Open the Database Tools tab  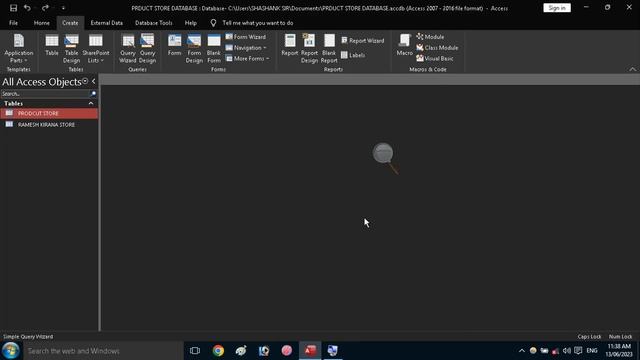pyautogui.click(x=153, y=23)
